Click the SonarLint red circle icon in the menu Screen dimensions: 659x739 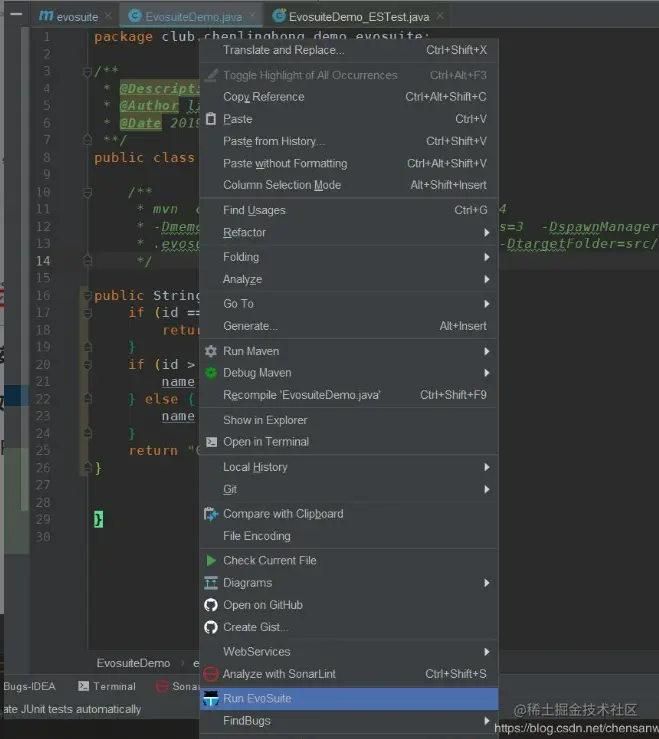point(211,674)
